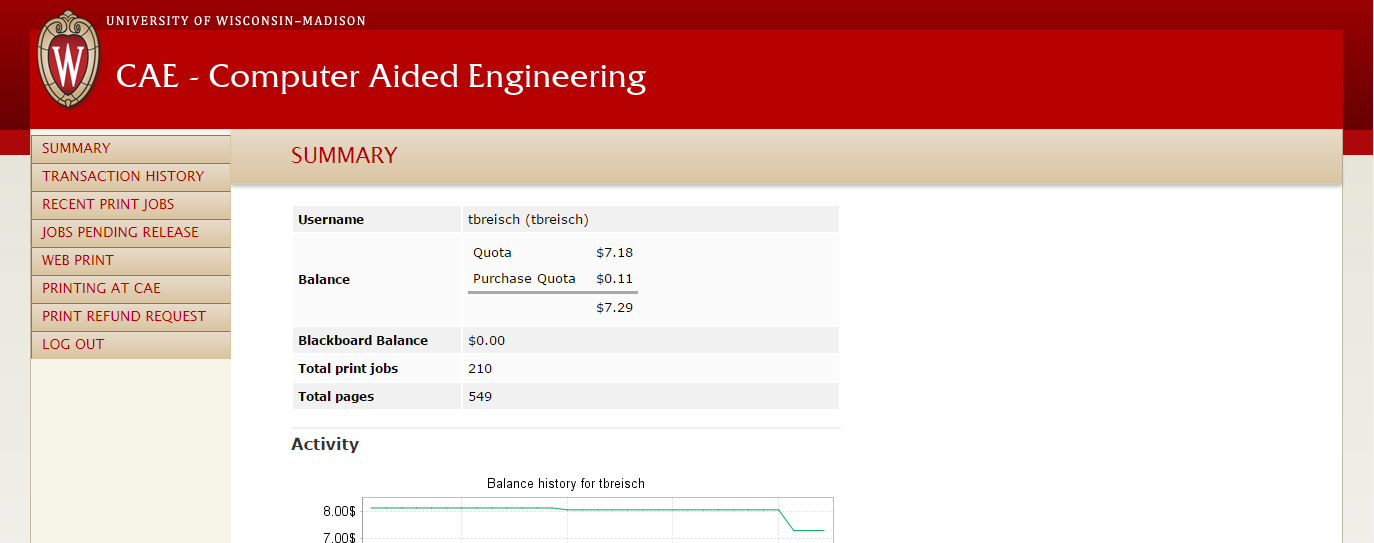The image size is (1374, 543).
Task: Click the Total print jobs label
Action: click(348, 368)
